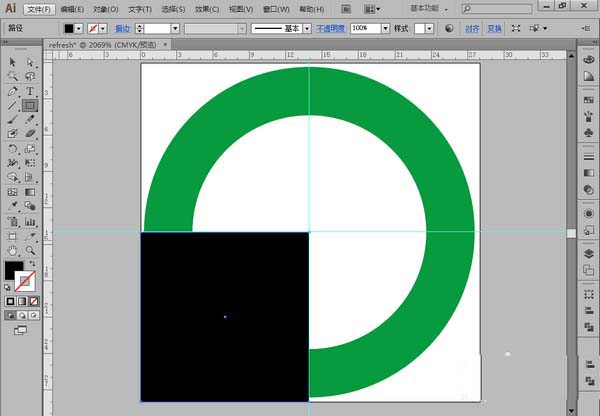Select the Line Segment tool

pos(12,105)
